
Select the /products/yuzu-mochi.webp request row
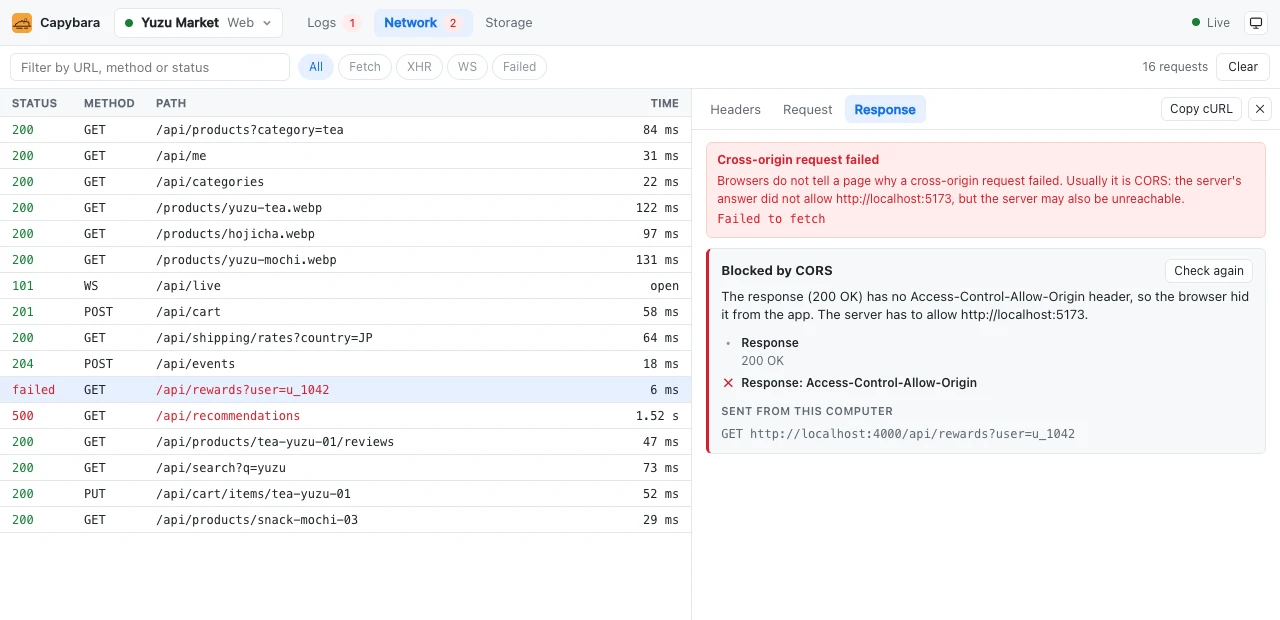[345, 260]
